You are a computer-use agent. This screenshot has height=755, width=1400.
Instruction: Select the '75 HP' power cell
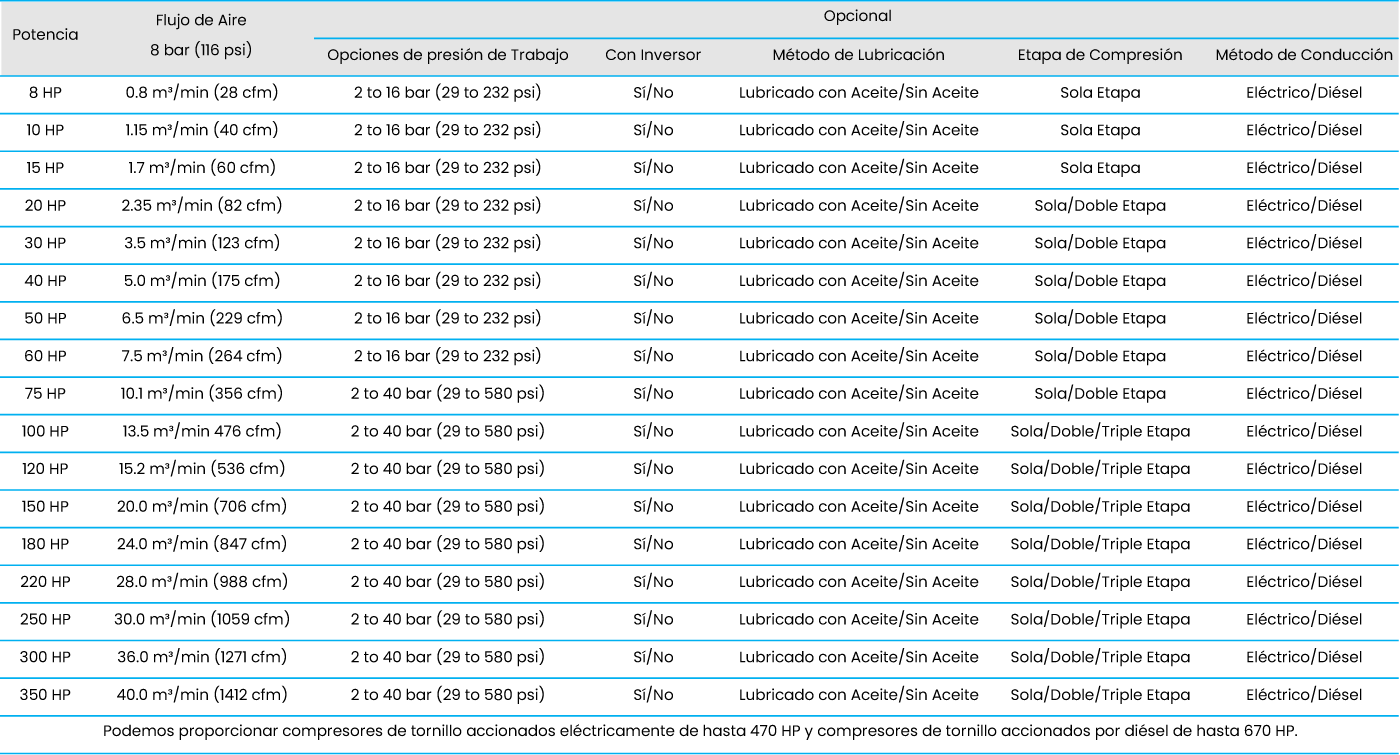coord(45,394)
